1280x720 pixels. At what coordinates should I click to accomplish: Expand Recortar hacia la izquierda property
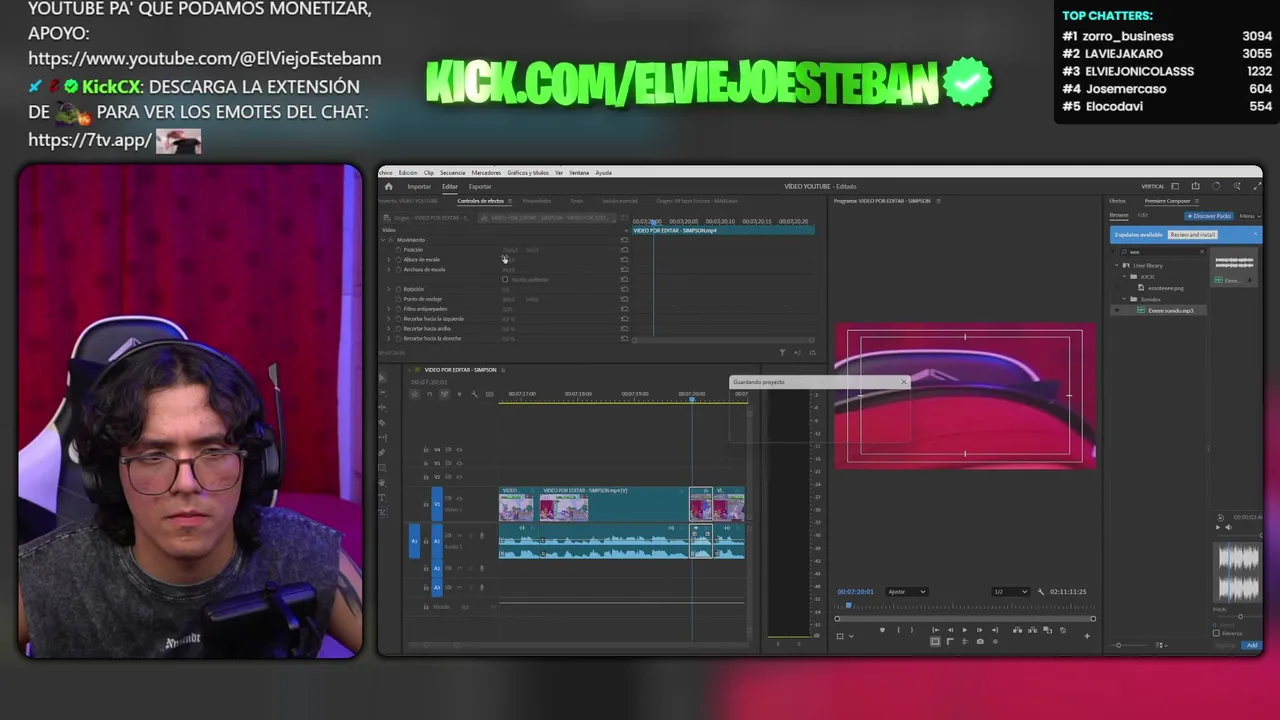(388, 319)
